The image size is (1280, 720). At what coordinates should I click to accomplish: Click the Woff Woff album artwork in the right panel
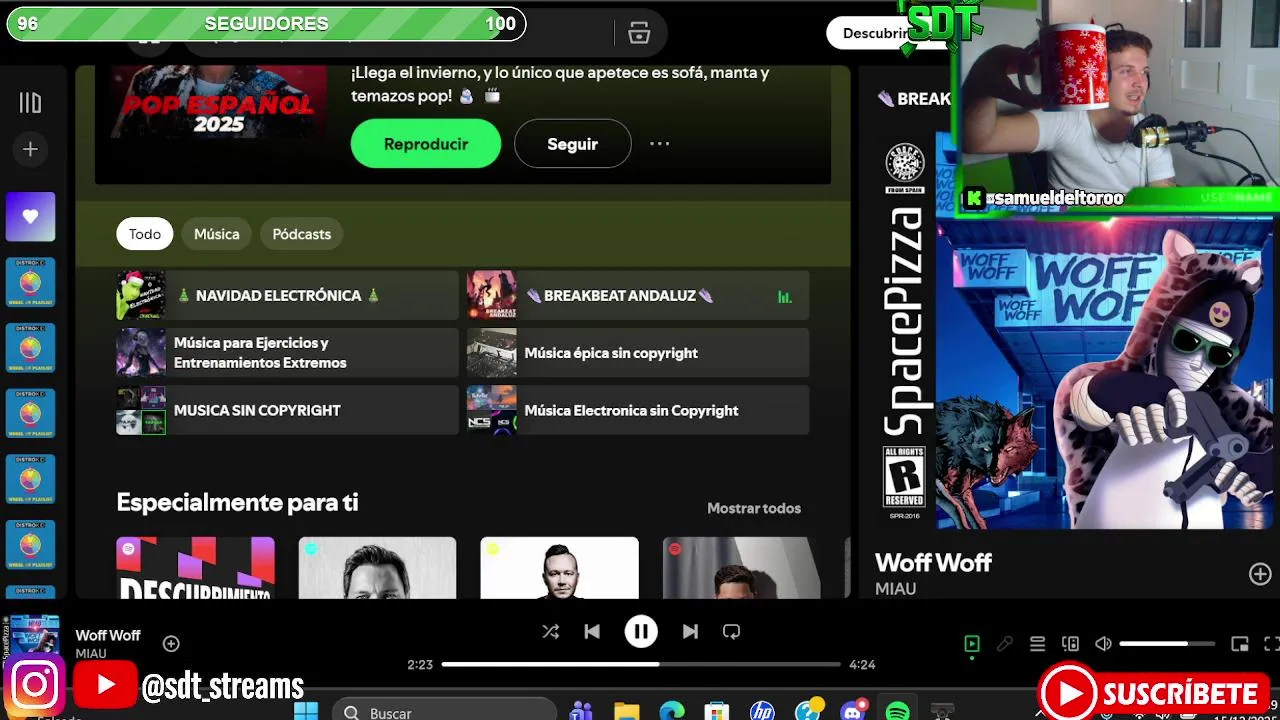(x=1075, y=332)
